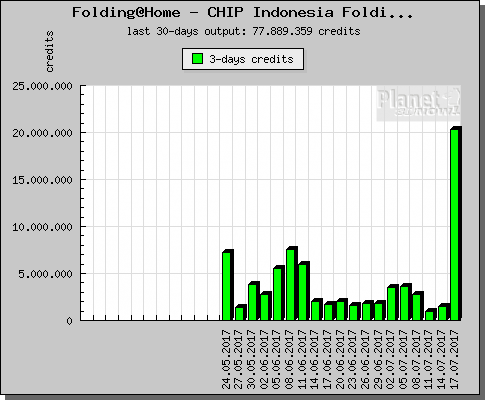Click the 27.05.2017 date label
485x400 pixels.
(239, 359)
